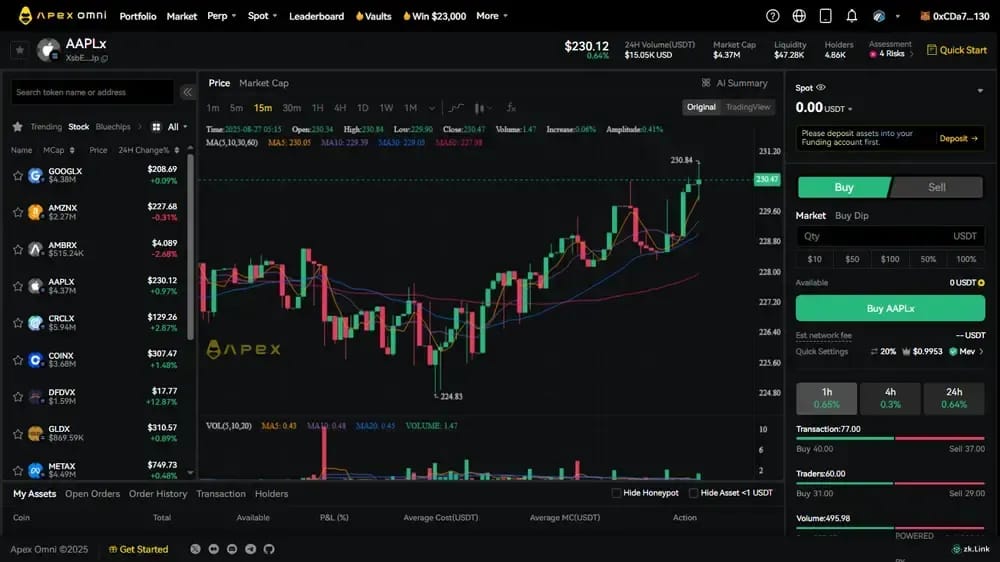Screen dimensions: 1000x562
Task: Click the token list scrollbar
Action: (190, 249)
